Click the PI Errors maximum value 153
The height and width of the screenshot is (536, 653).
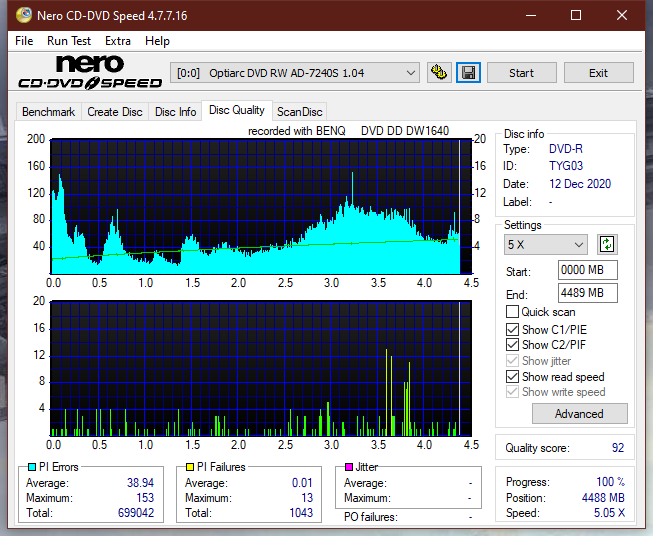coord(145,498)
